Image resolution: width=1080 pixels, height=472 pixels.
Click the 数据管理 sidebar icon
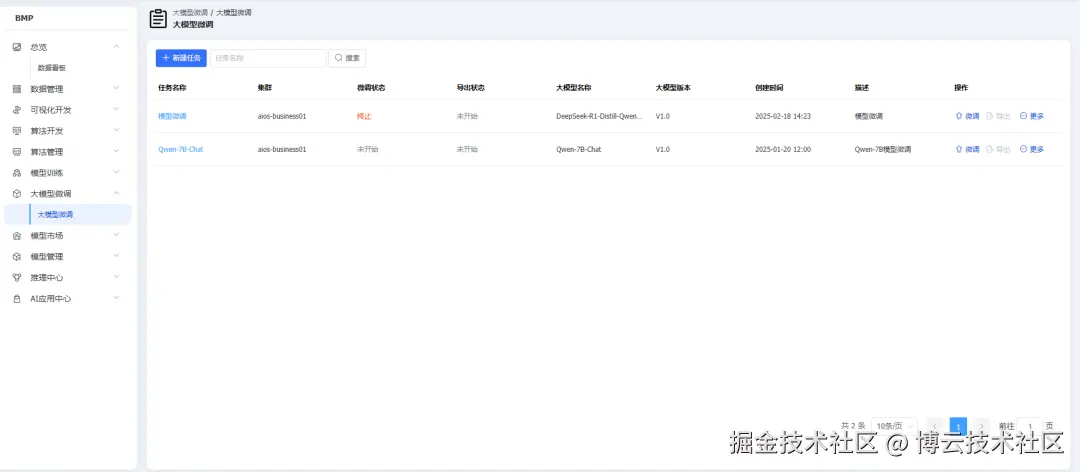[x=17, y=89]
